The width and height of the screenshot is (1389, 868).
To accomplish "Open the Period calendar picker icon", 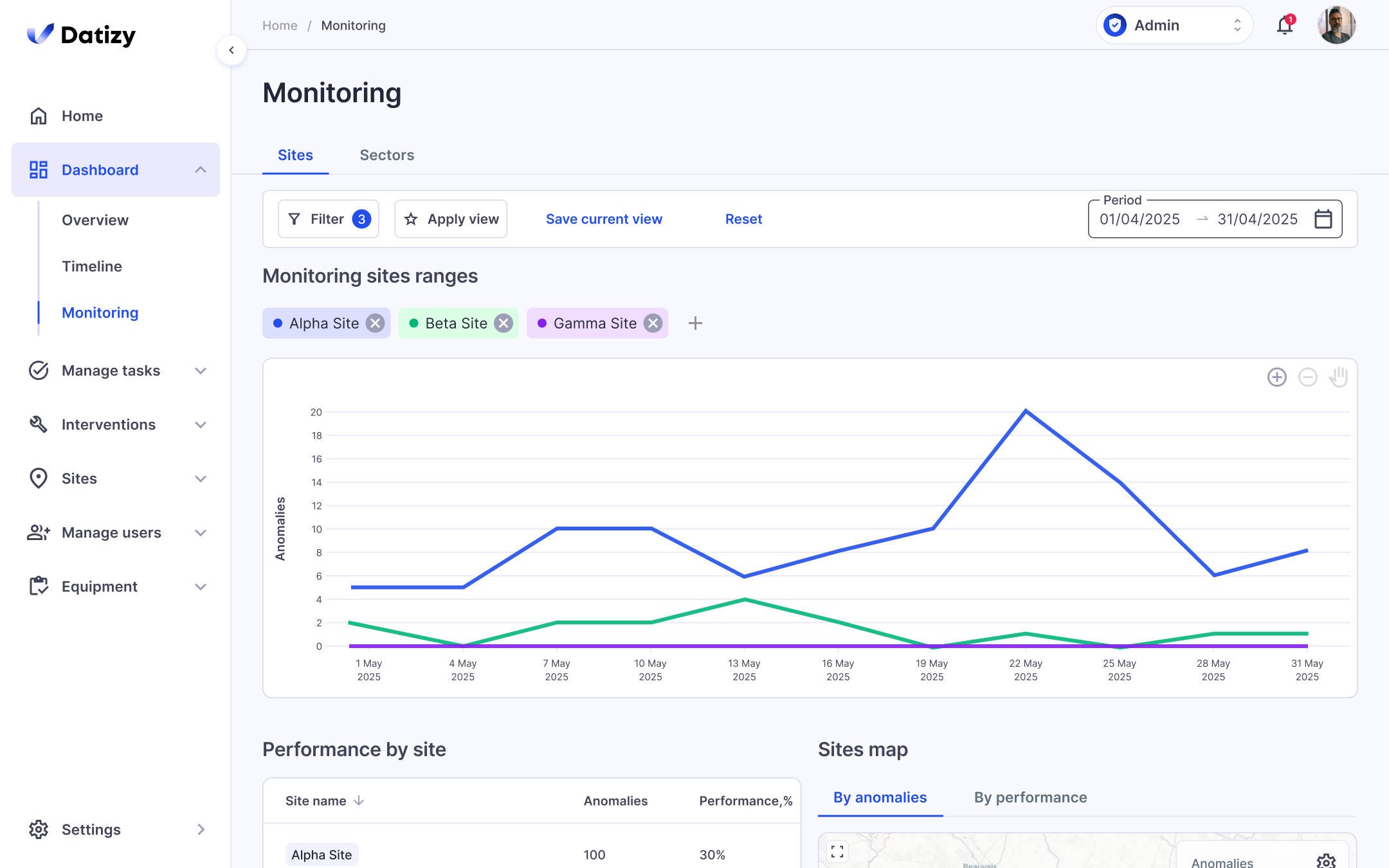I will (x=1323, y=219).
